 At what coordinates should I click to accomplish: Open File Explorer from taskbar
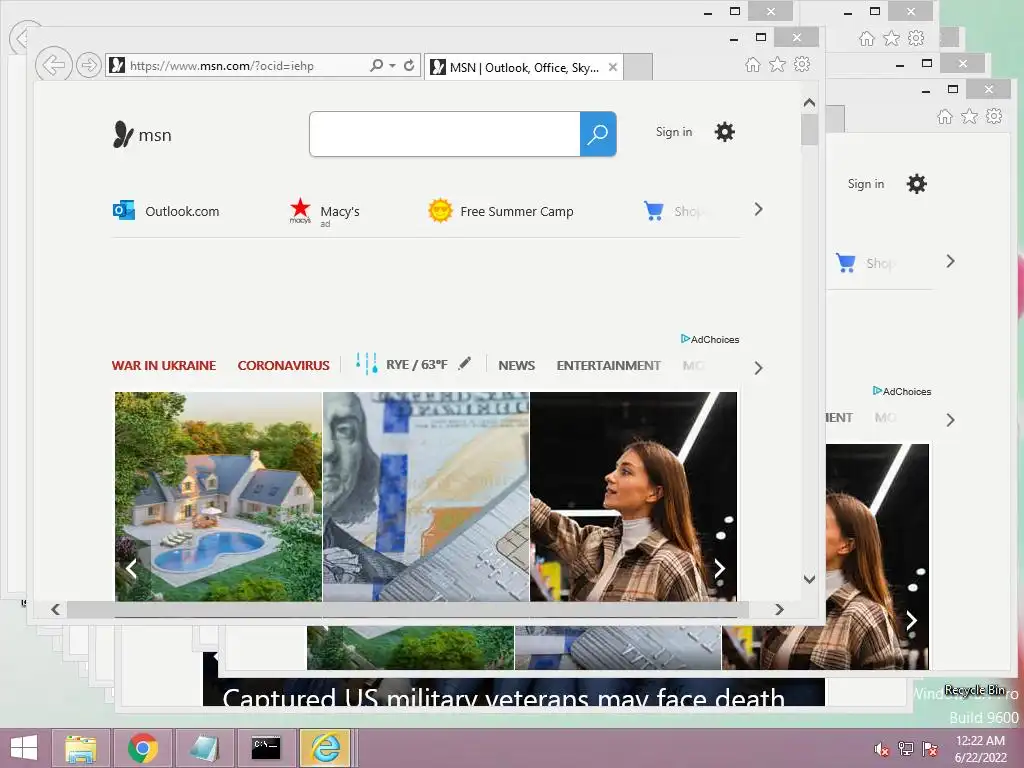[81, 748]
